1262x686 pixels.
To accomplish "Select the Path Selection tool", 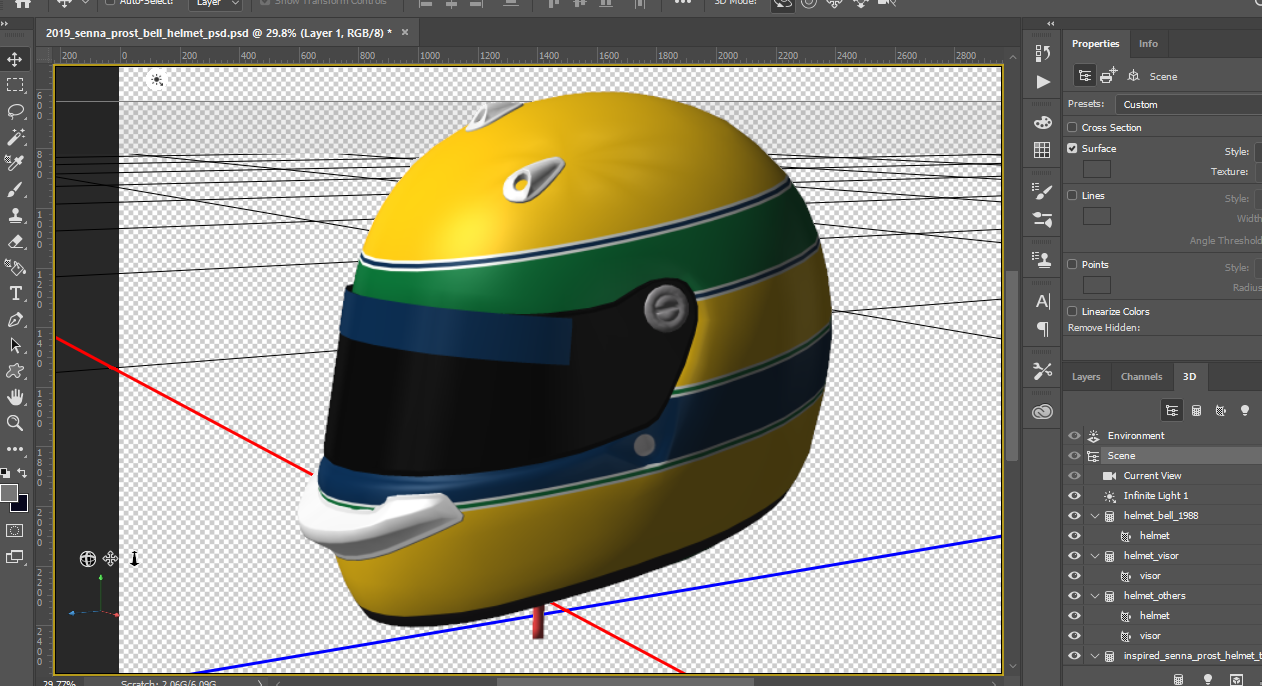I will click(15, 345).
